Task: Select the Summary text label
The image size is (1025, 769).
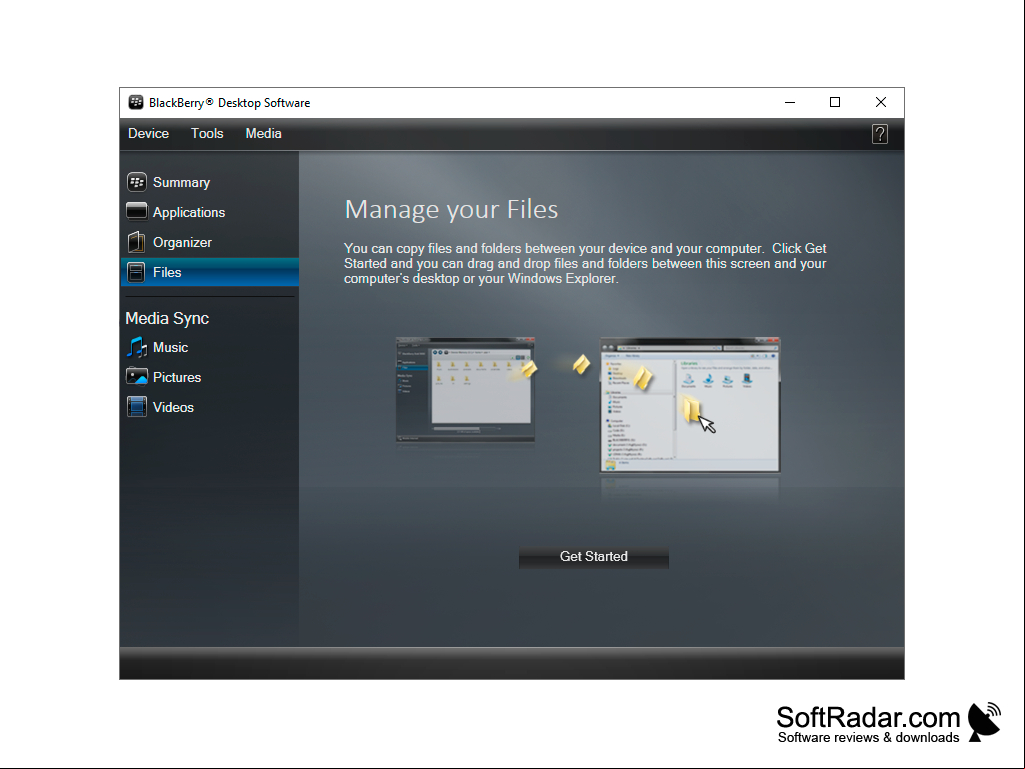Action: coord(181,182)
